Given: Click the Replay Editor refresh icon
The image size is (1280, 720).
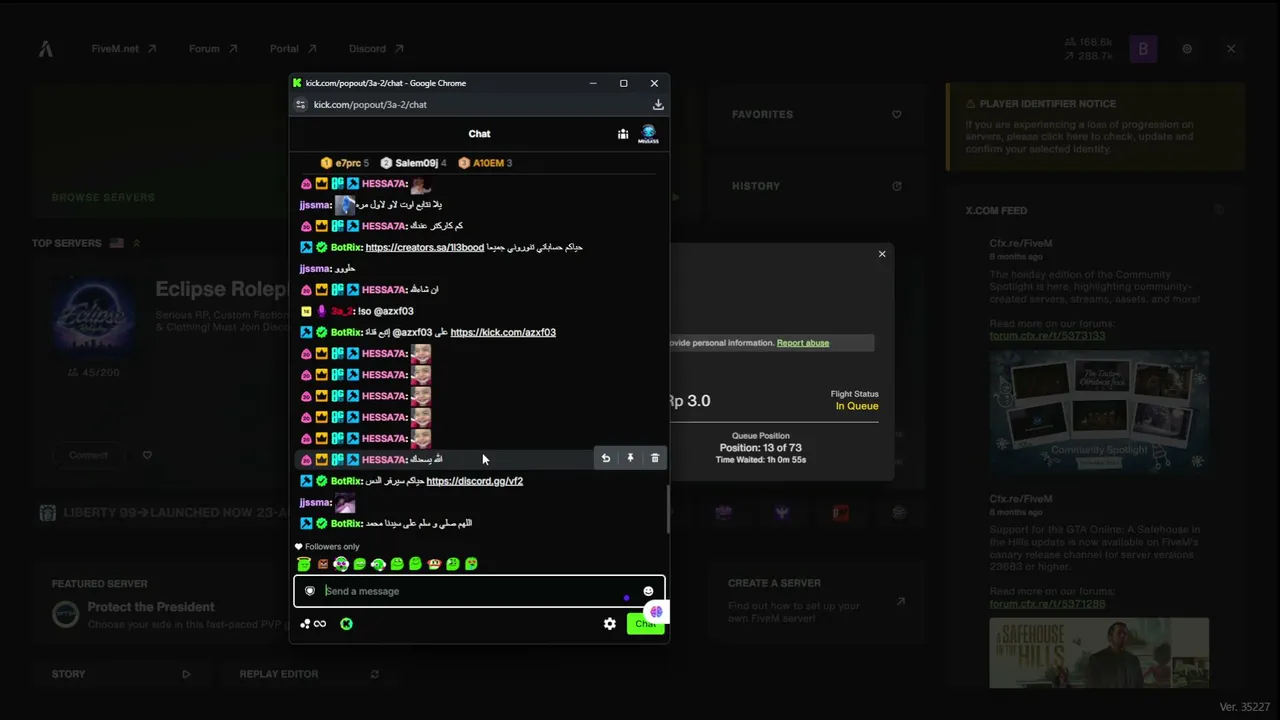Looking at the screenshot, I should [375, 674].
